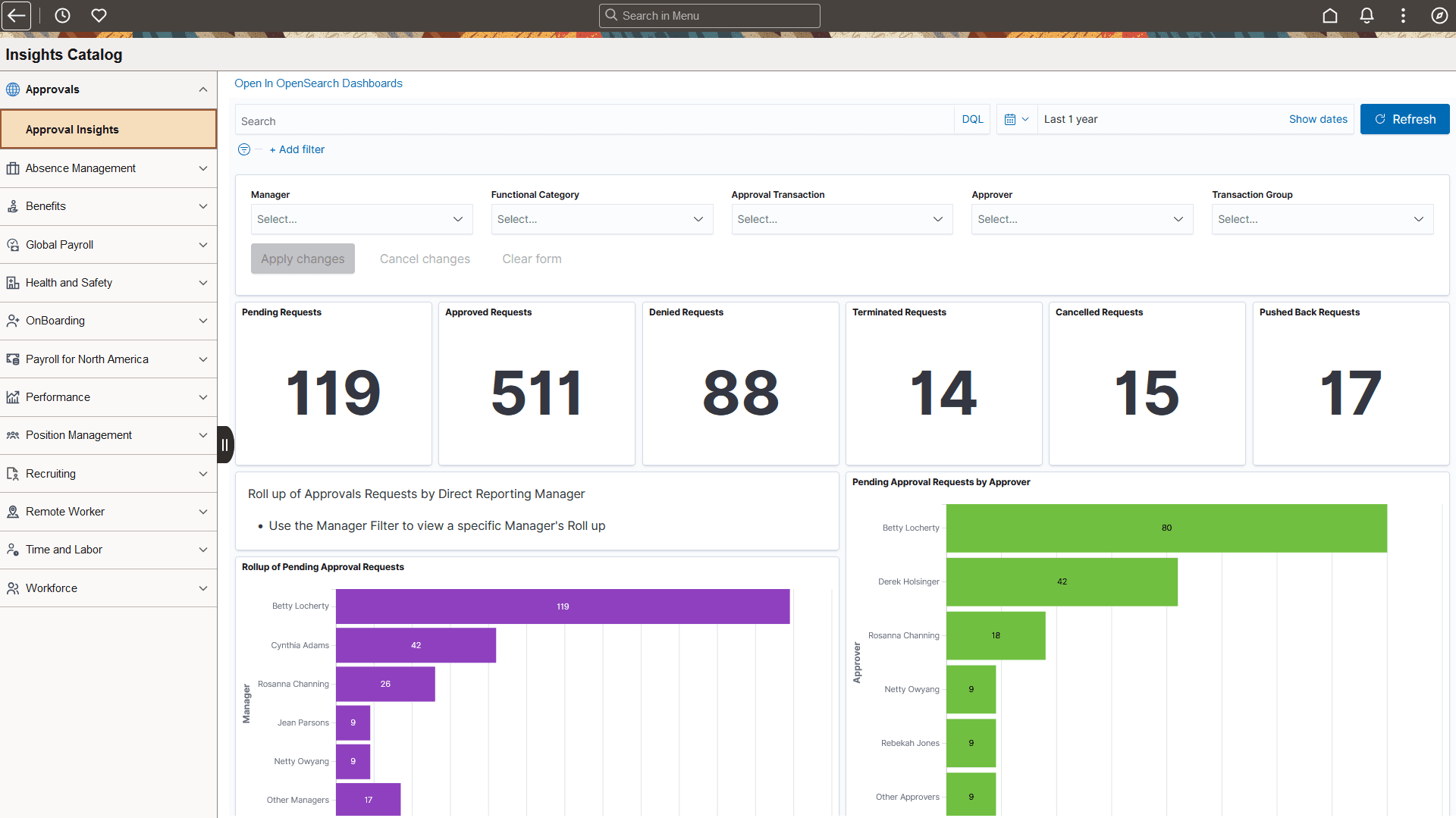
Task: Expand the Absence Management section
Action: [202, 168]
